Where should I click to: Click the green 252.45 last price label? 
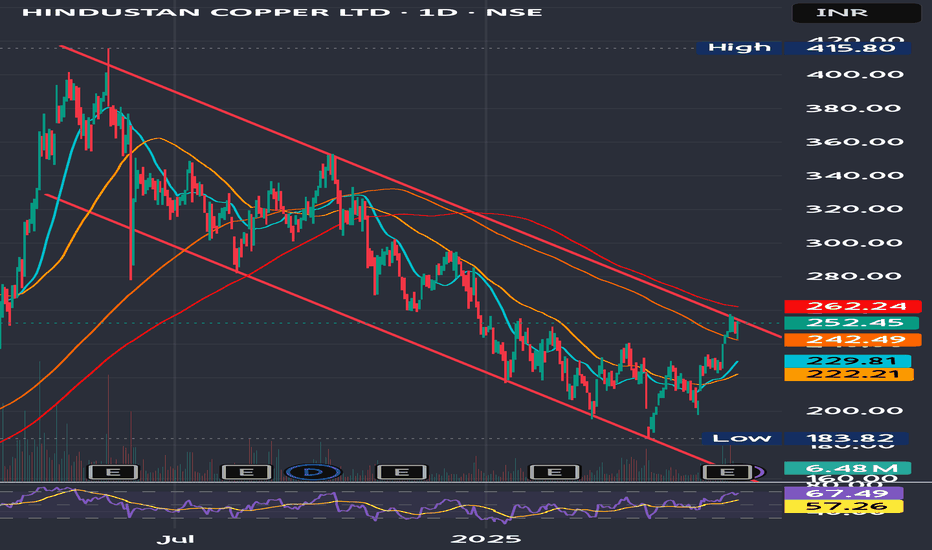click(x=851, y=323)
